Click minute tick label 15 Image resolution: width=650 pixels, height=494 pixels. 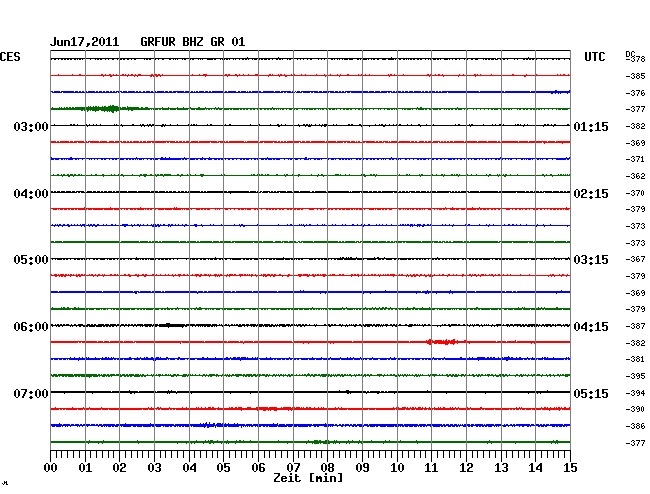570,467
